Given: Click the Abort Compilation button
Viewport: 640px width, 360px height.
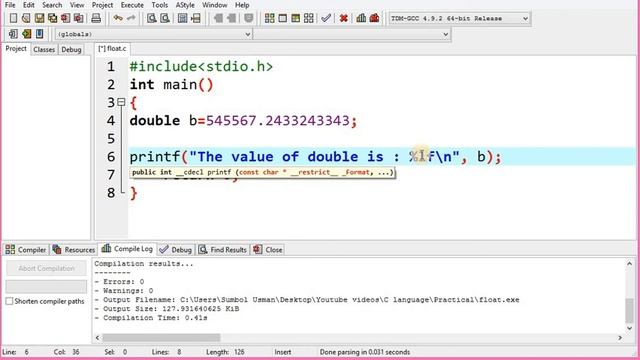Looking at the screenshot, I should (x=46, y=268).
